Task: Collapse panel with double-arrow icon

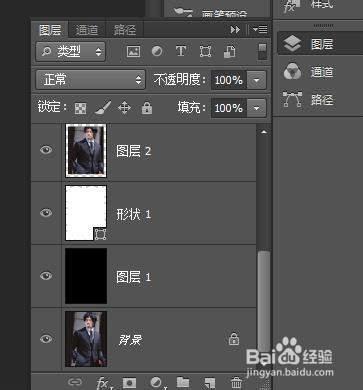Action: coord(235,30)
